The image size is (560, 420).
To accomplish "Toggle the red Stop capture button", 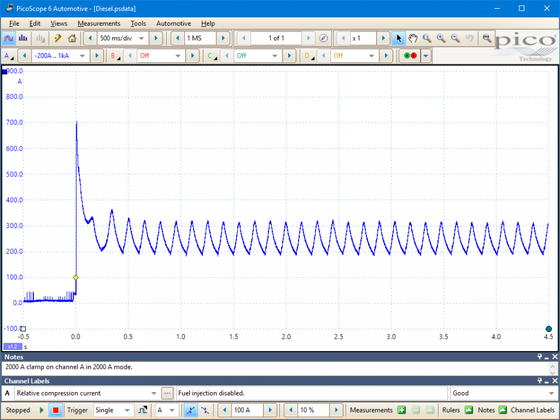I will (x=56, y=410).
